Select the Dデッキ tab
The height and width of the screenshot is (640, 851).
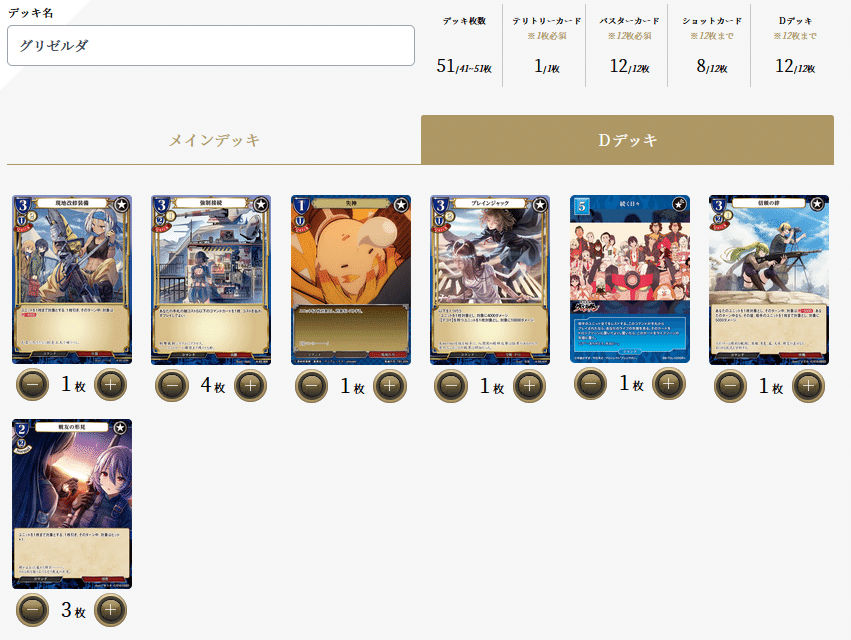pos(627,140)
